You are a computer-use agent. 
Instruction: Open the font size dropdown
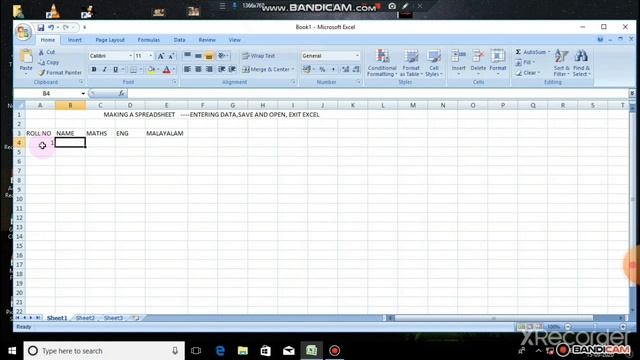[x=151, y=56]
